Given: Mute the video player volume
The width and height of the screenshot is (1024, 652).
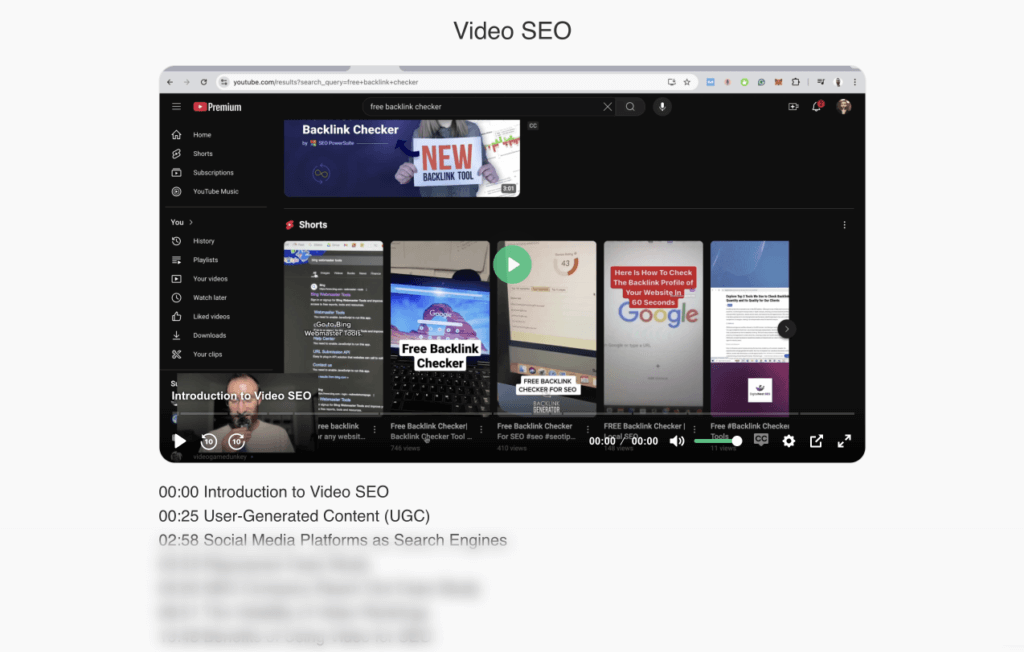Looking at the screenshot, I should click(x=677, y=441).
